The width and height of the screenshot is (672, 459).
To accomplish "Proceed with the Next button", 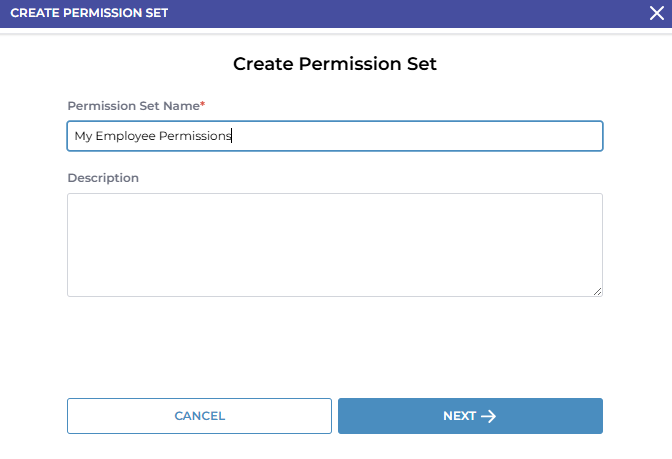I will [470, 416].
